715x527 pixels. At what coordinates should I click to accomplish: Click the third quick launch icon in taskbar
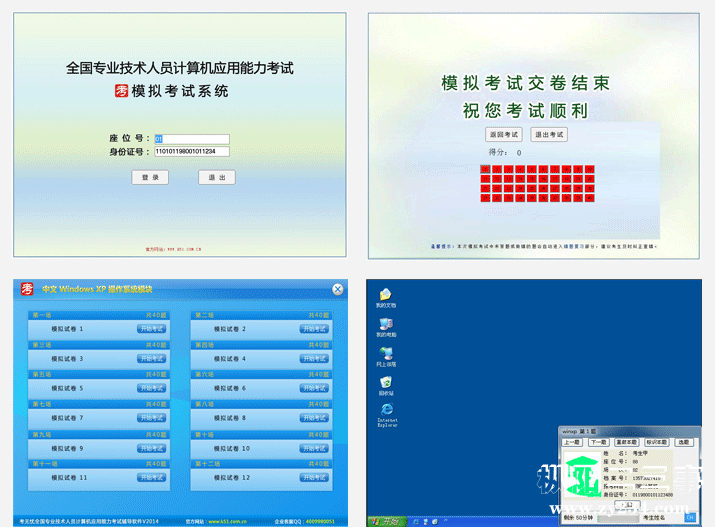[x=435, y=521]
